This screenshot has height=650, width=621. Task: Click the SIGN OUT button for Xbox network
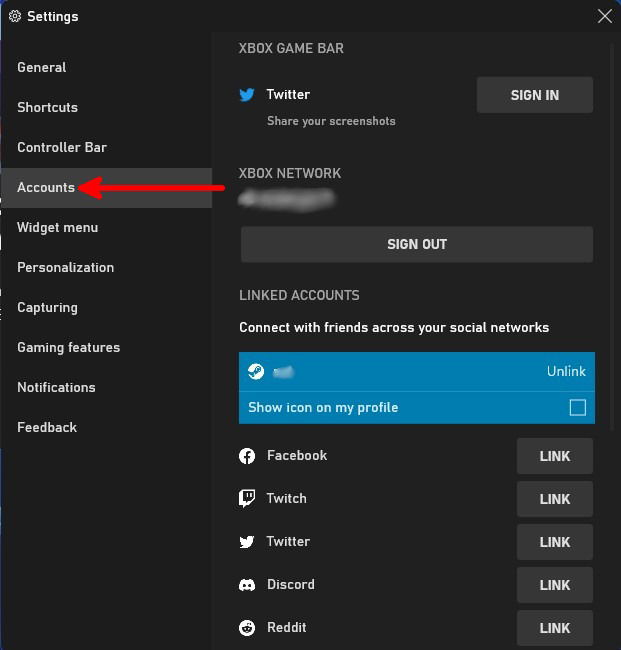pos(417,244)
